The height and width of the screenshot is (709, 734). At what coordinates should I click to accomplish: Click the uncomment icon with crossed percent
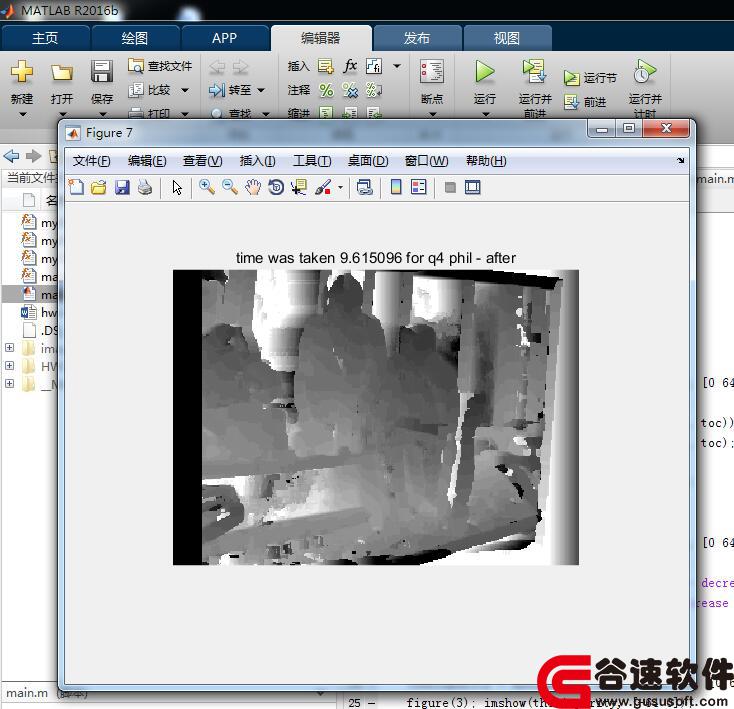point(350,90)
